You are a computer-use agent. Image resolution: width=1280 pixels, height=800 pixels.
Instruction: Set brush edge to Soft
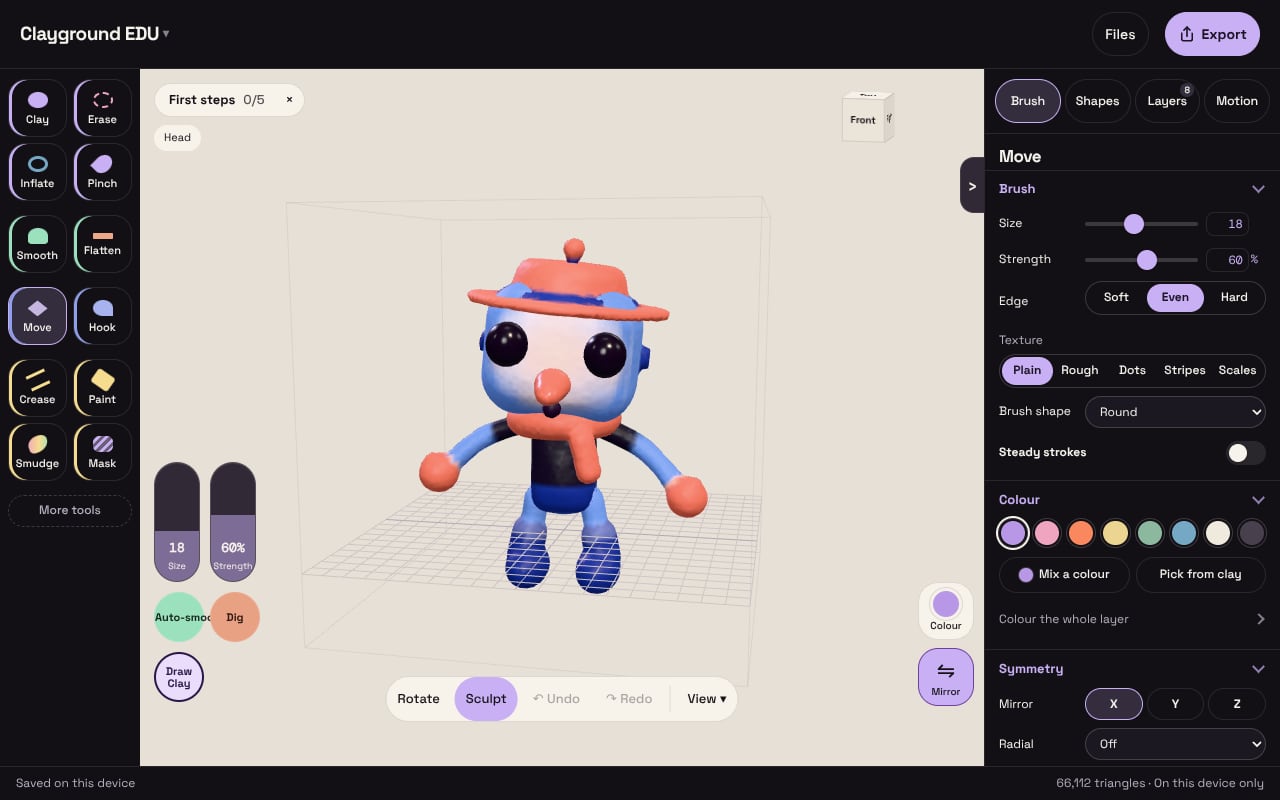pos(1116,297)
